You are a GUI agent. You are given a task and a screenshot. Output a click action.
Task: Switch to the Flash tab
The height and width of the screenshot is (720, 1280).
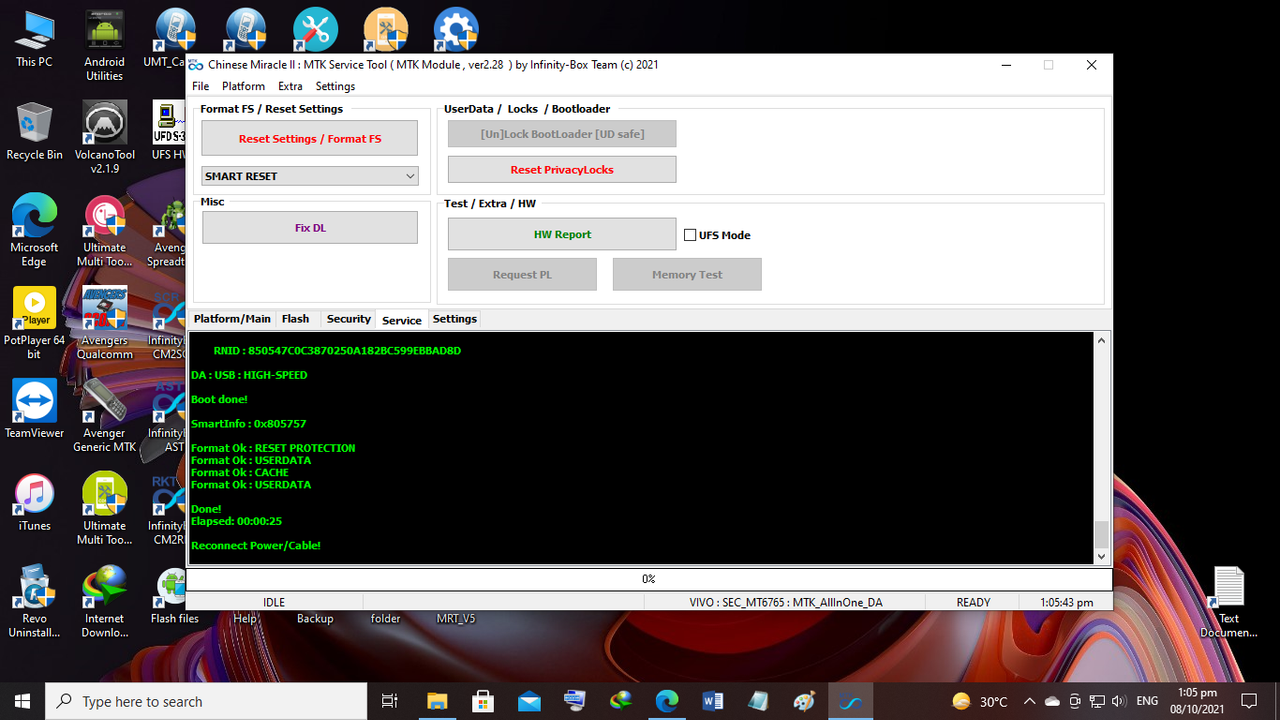pyautogui.click(x=295, y=319)
